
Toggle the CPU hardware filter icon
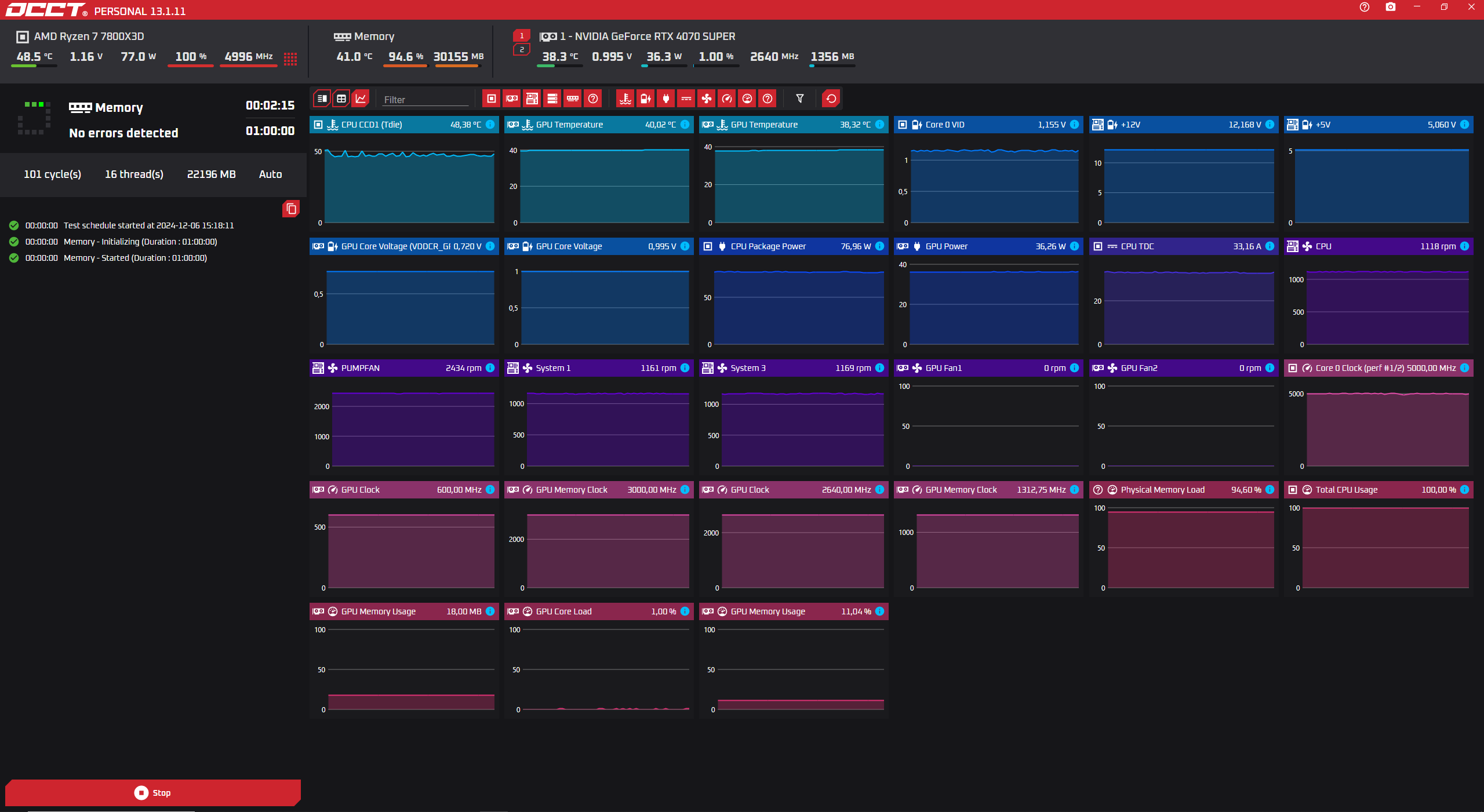(491, 99)
